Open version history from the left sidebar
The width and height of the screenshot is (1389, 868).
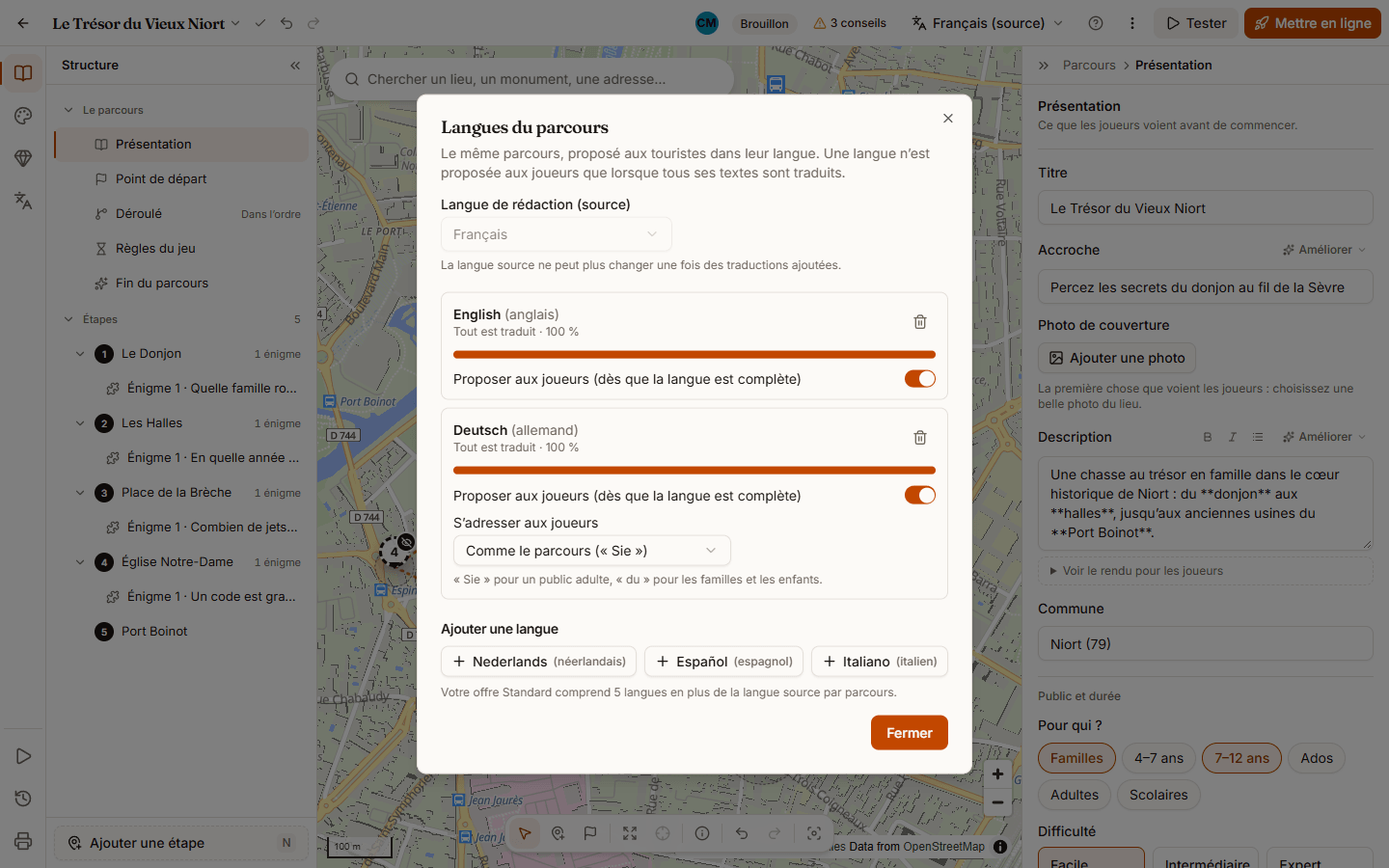[x=23, y=799]
